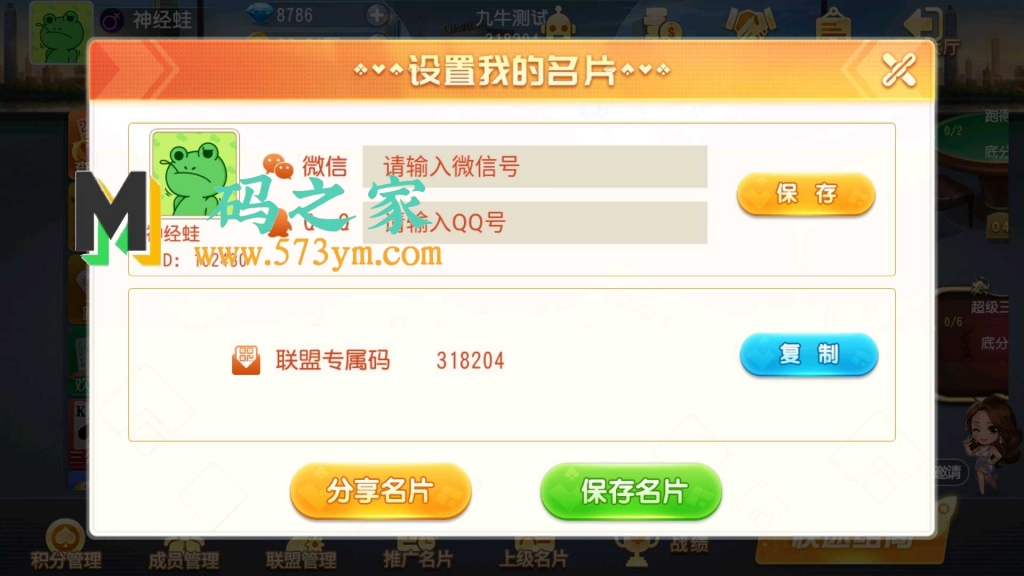Click the QQ号 input field
This screenshot has height=576, width=1024.
535,223
